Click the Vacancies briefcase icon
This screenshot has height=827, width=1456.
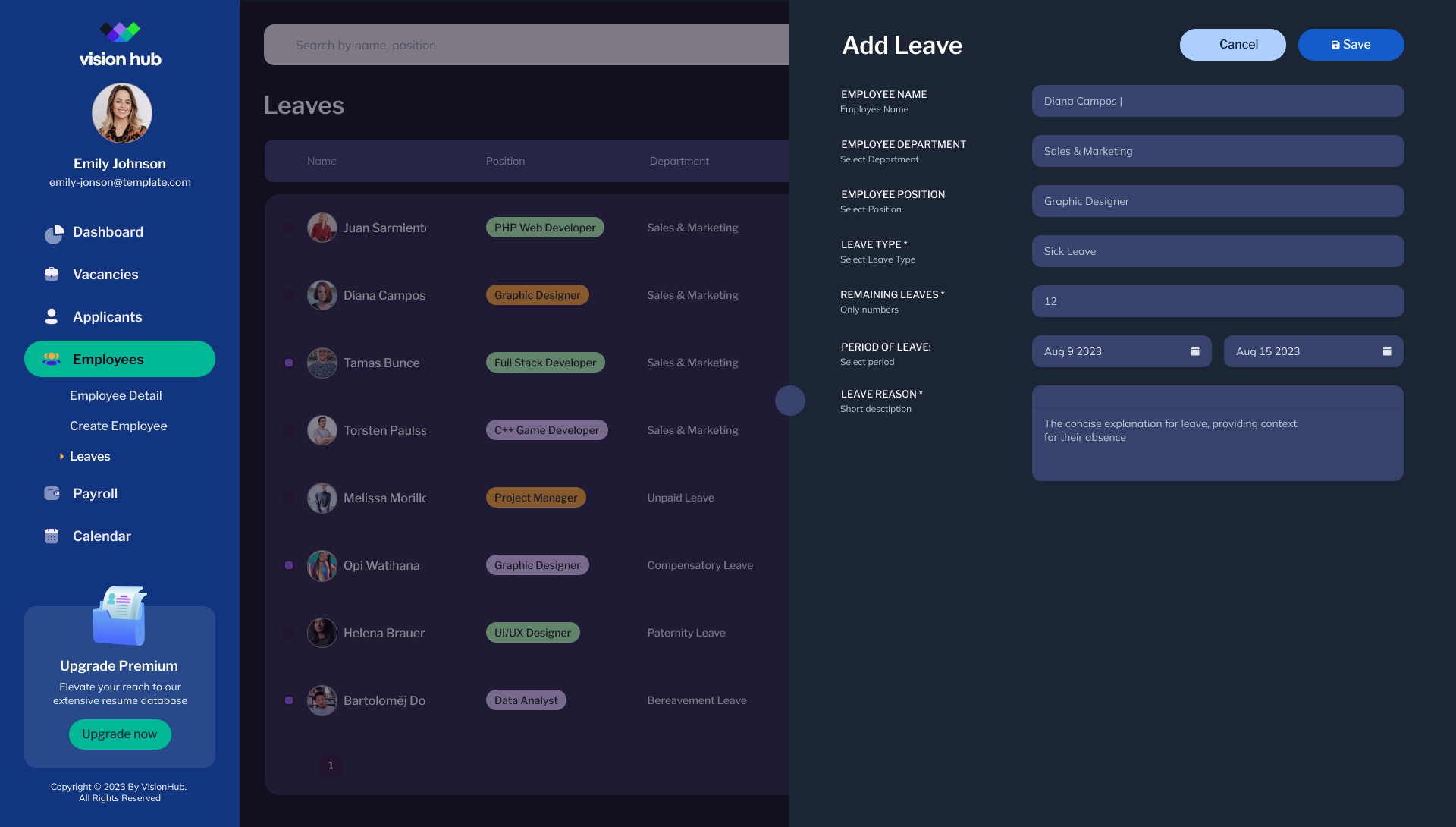click(52, 274)
